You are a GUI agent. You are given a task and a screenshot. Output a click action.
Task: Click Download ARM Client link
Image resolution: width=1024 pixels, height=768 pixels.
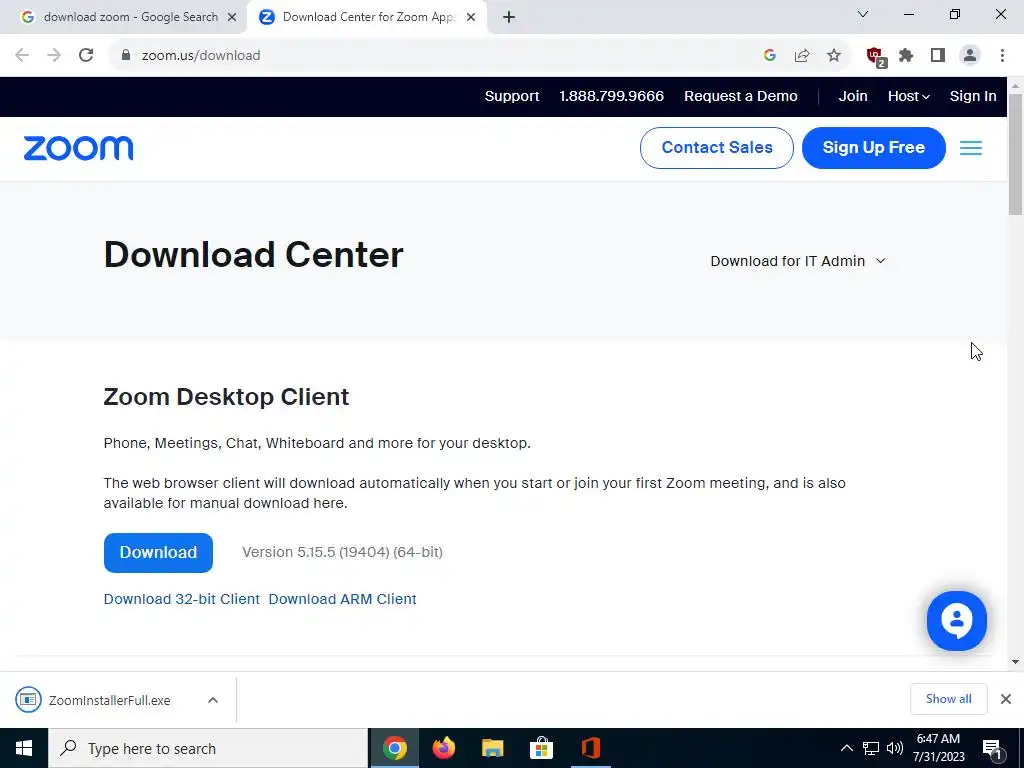(x=342, y=599)
